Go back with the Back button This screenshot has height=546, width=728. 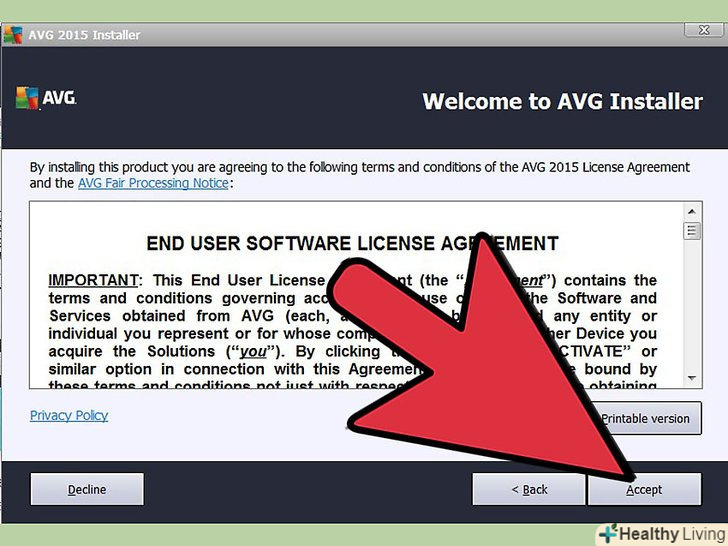coord(529,489)
